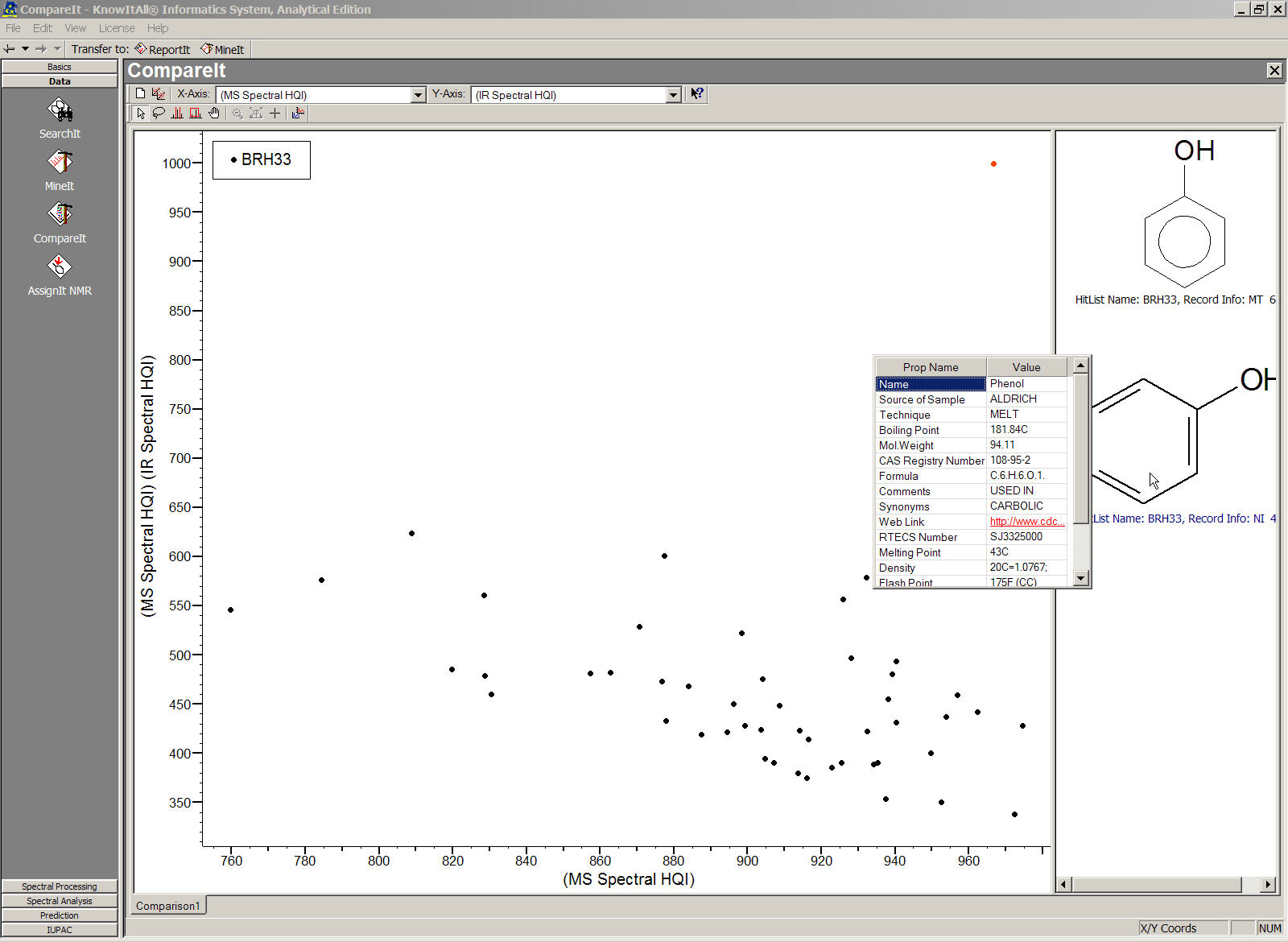Open the Web Link cdc URL
The height and width of the screenshot is (942, 1288).
click(x=1026, y=522)
